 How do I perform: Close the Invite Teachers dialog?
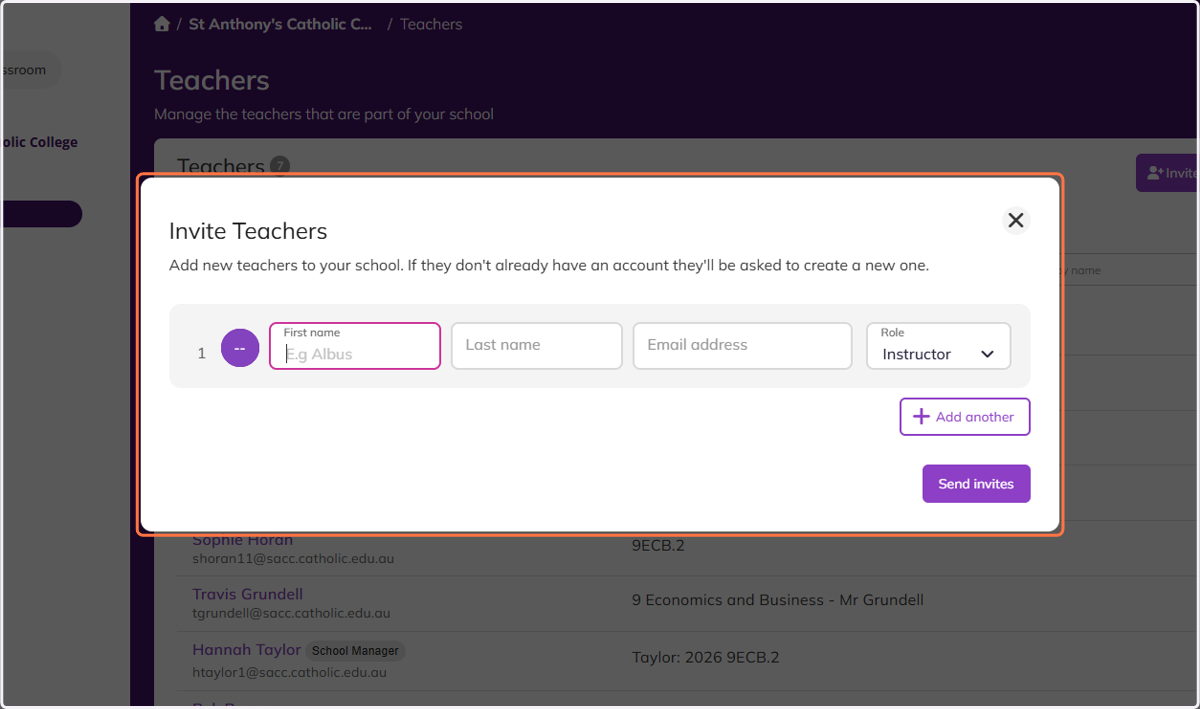[x=1016, y=220]
